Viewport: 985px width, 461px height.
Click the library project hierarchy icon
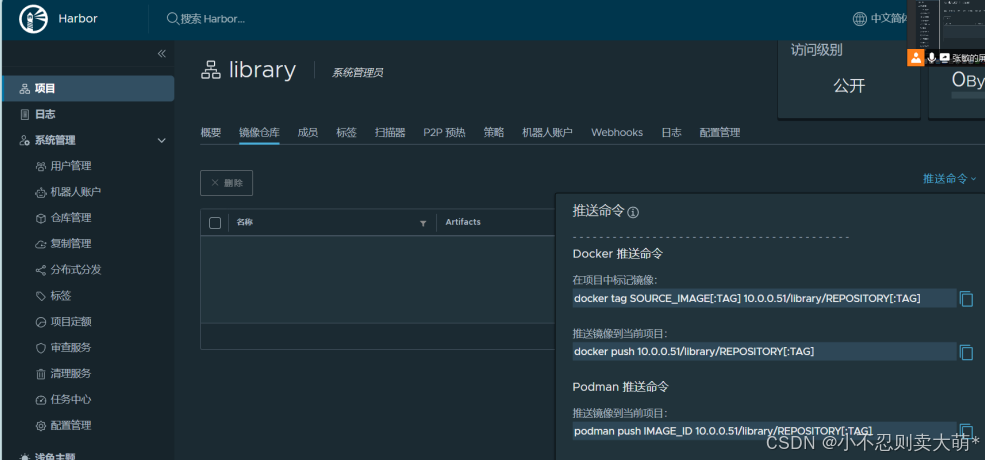click(x=211, y=70)
